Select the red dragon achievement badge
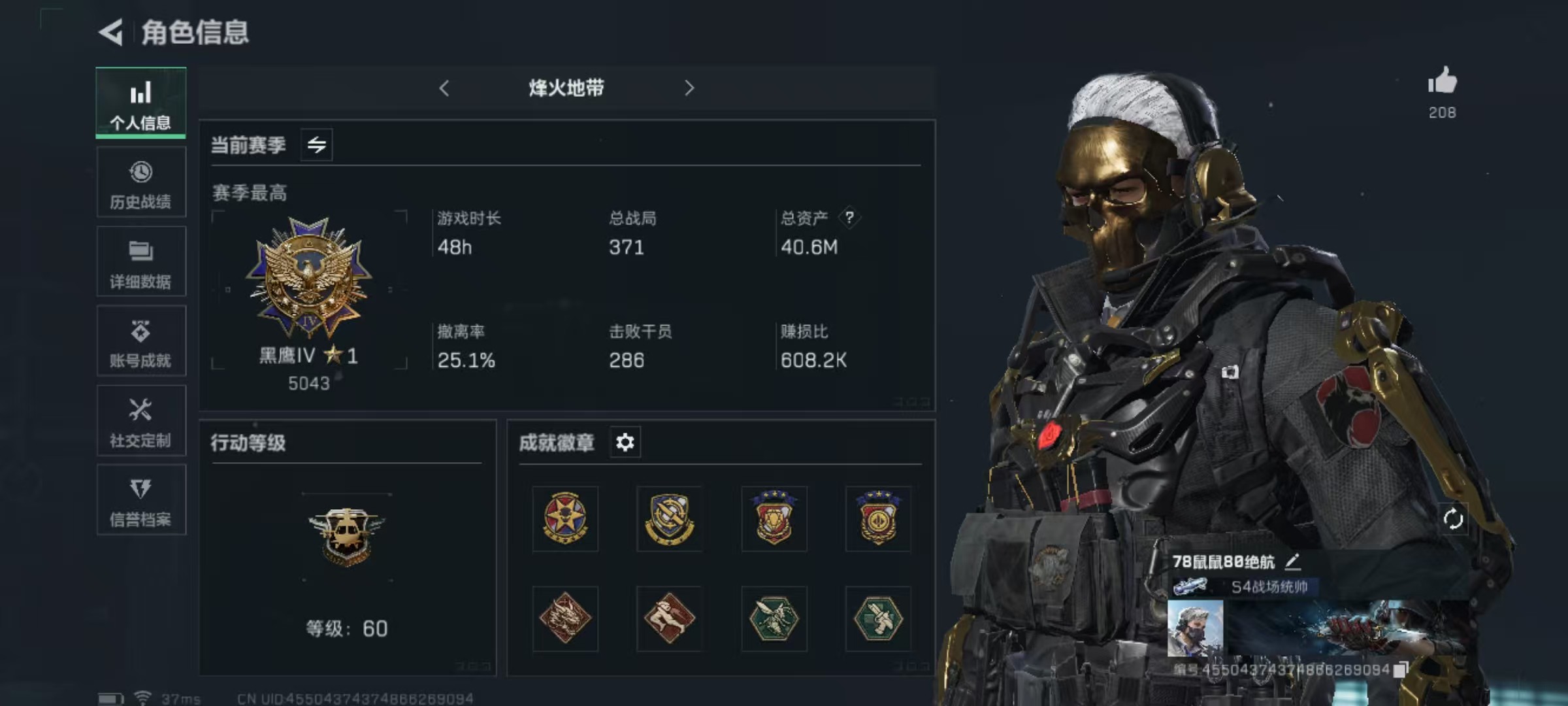1568x706 pixels. pos(565,618)
